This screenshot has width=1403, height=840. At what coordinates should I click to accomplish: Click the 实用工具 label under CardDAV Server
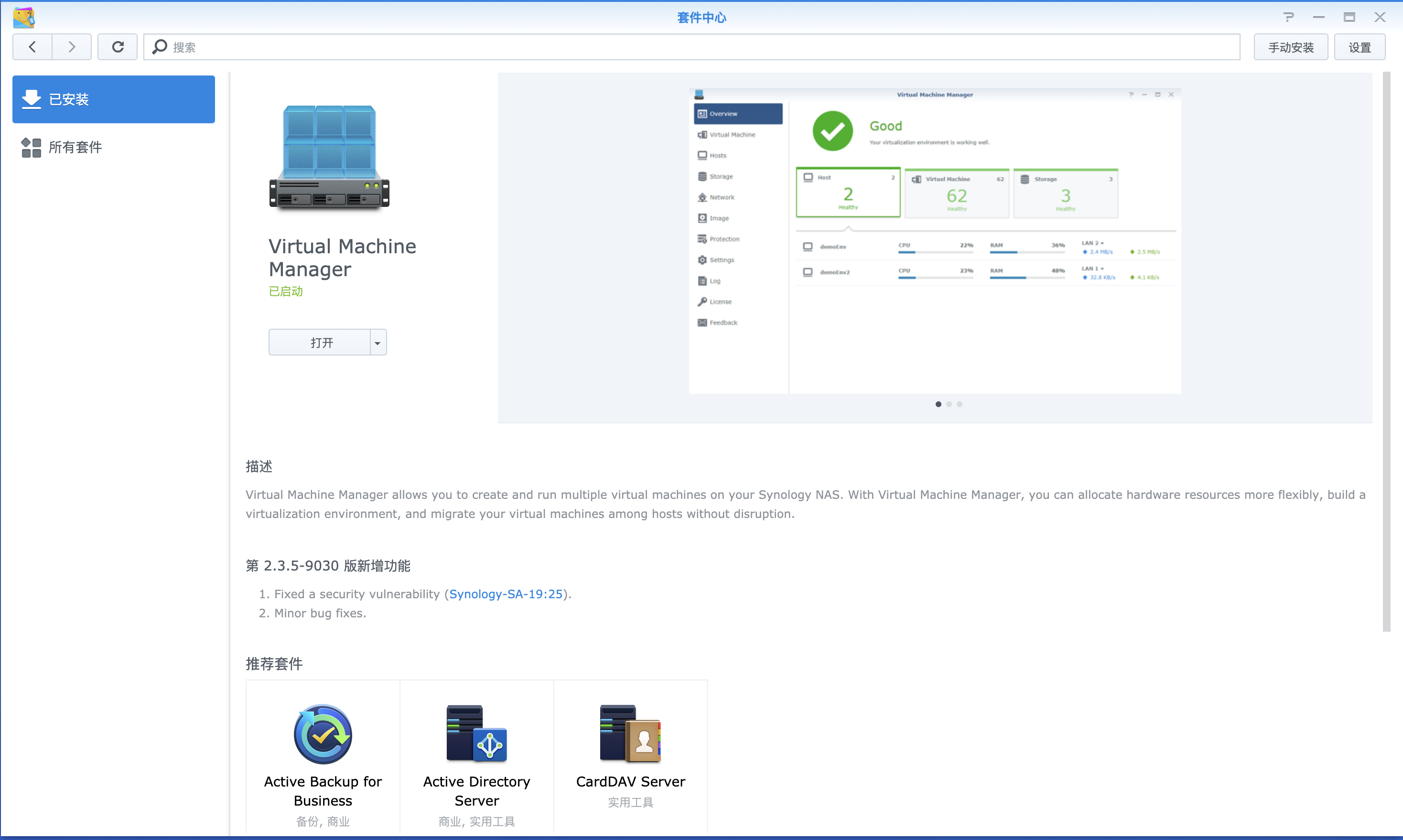630,802
